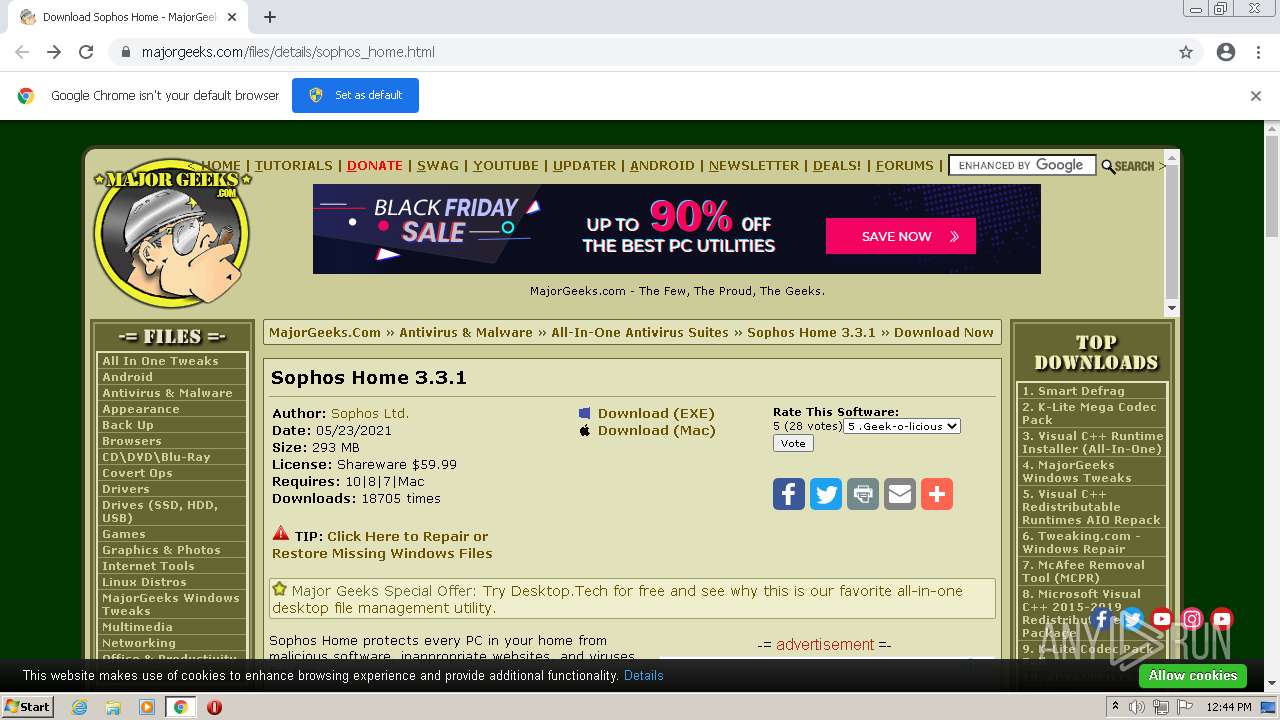Click Antivirus & Malware breadcrumb
1280x720 pixels.
click(466, 333)
